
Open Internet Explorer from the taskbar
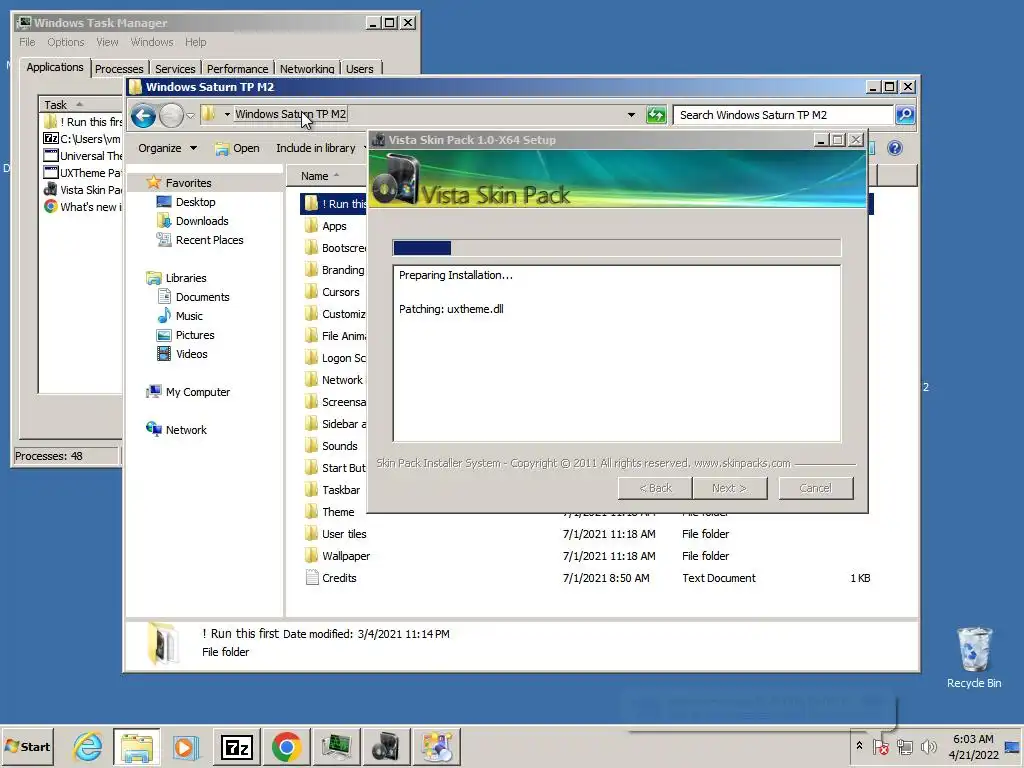click(x=88, y=746)
